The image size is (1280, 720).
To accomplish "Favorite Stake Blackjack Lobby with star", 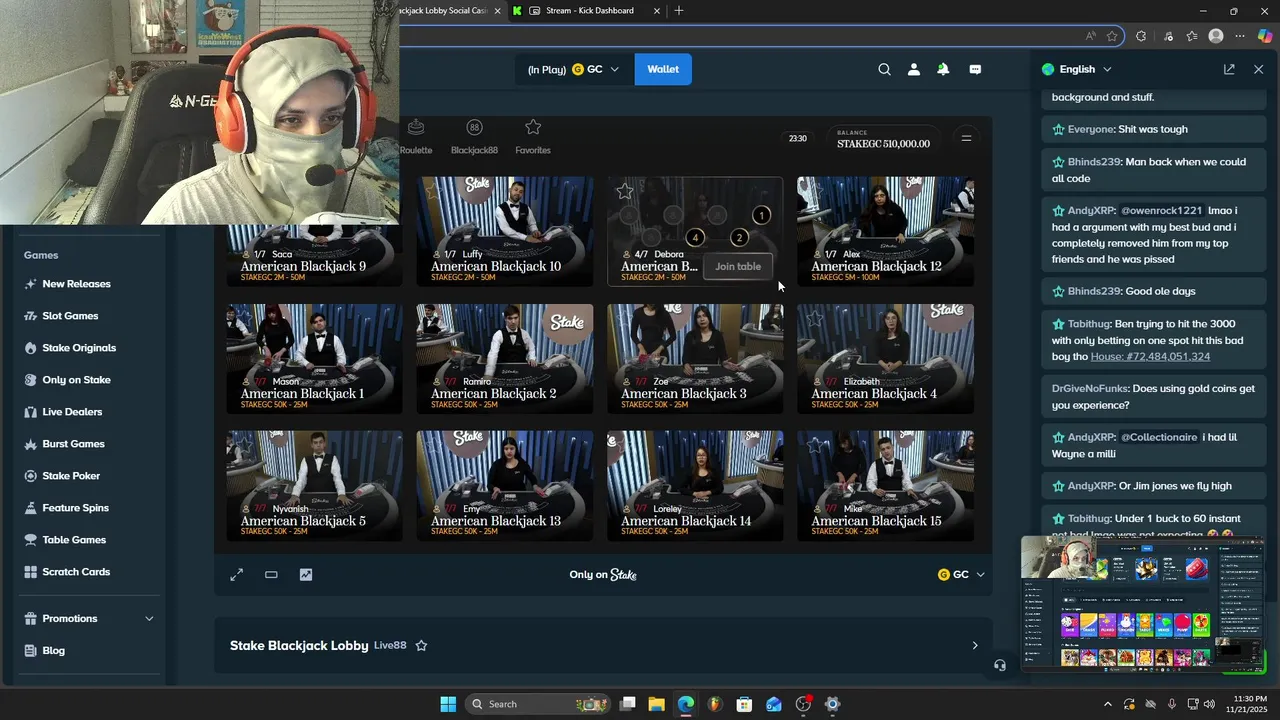I will pyautogui.click(x=421, y=646).
